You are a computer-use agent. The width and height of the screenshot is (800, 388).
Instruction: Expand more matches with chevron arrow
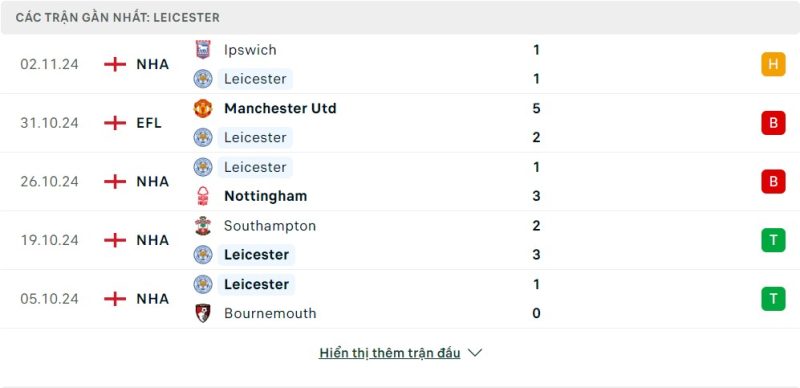coord(475,353)
